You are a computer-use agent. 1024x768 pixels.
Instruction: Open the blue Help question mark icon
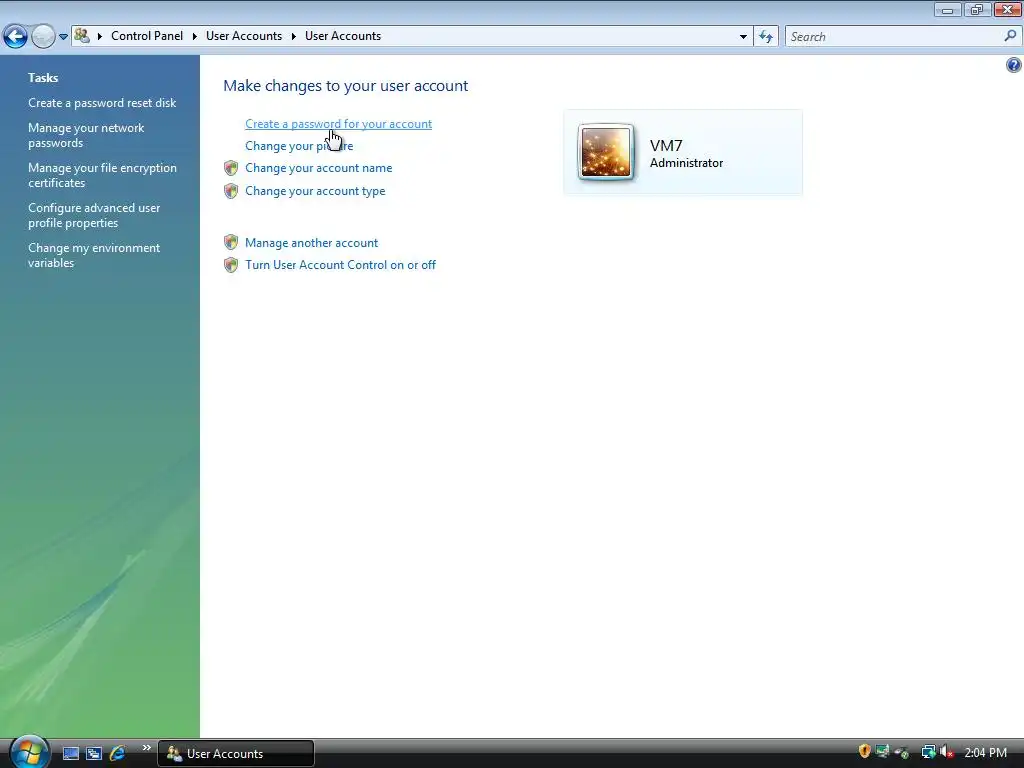[x=1014, y=65]
